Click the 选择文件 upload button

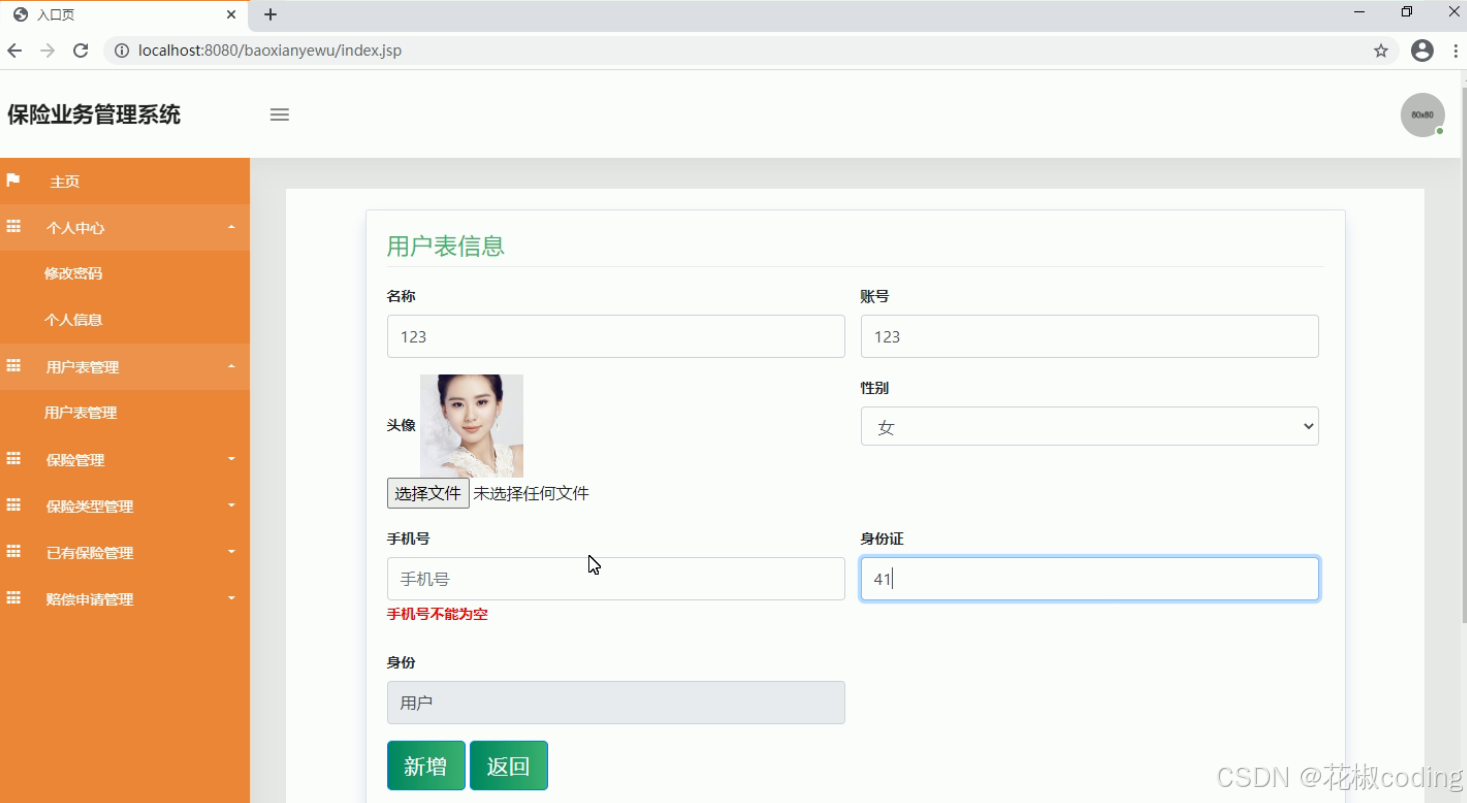click(x=428, y=492)
